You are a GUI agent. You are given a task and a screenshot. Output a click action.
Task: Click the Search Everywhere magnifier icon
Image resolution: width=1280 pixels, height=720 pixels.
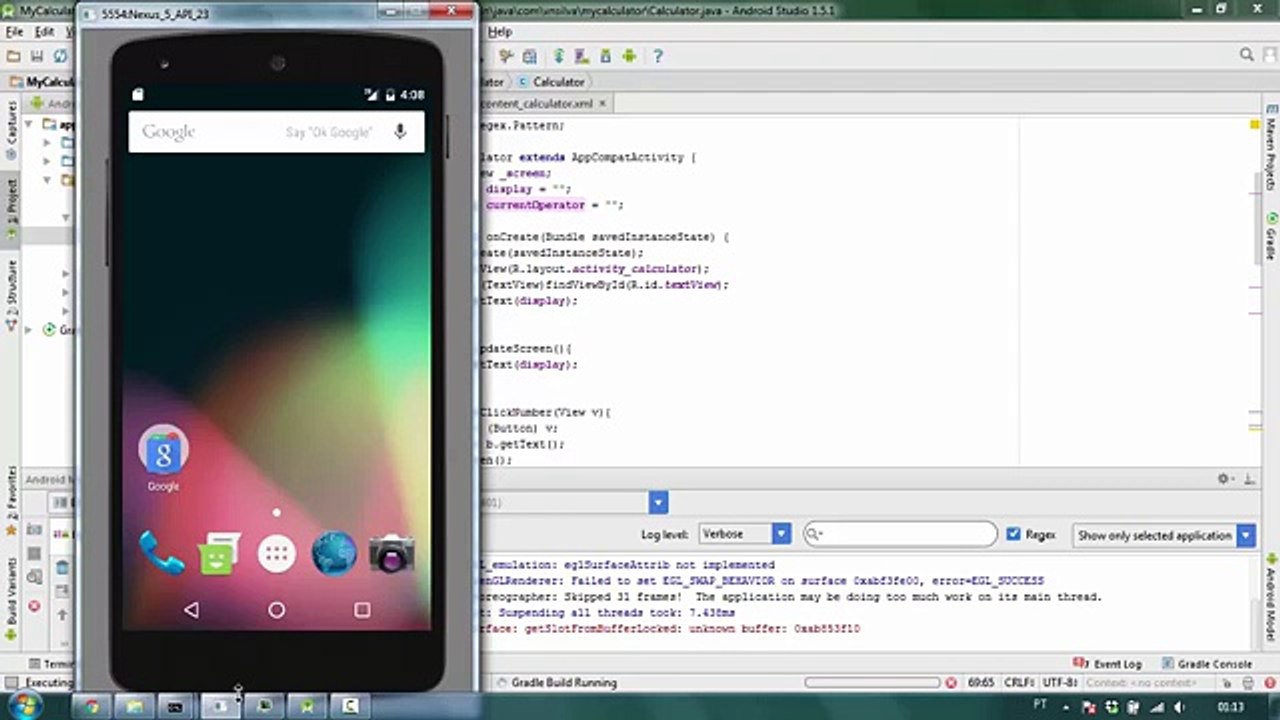click(x=1247, y=55)
